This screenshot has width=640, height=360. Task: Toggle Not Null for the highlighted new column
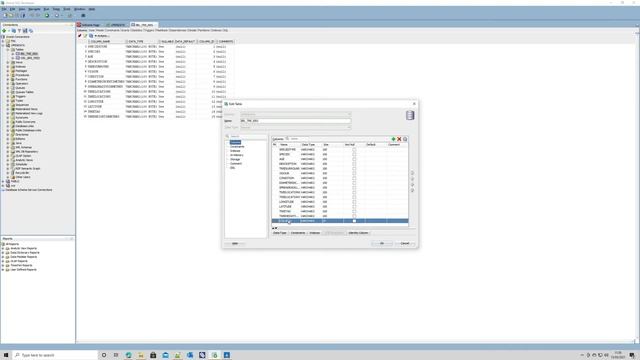(x=354, y=221)
